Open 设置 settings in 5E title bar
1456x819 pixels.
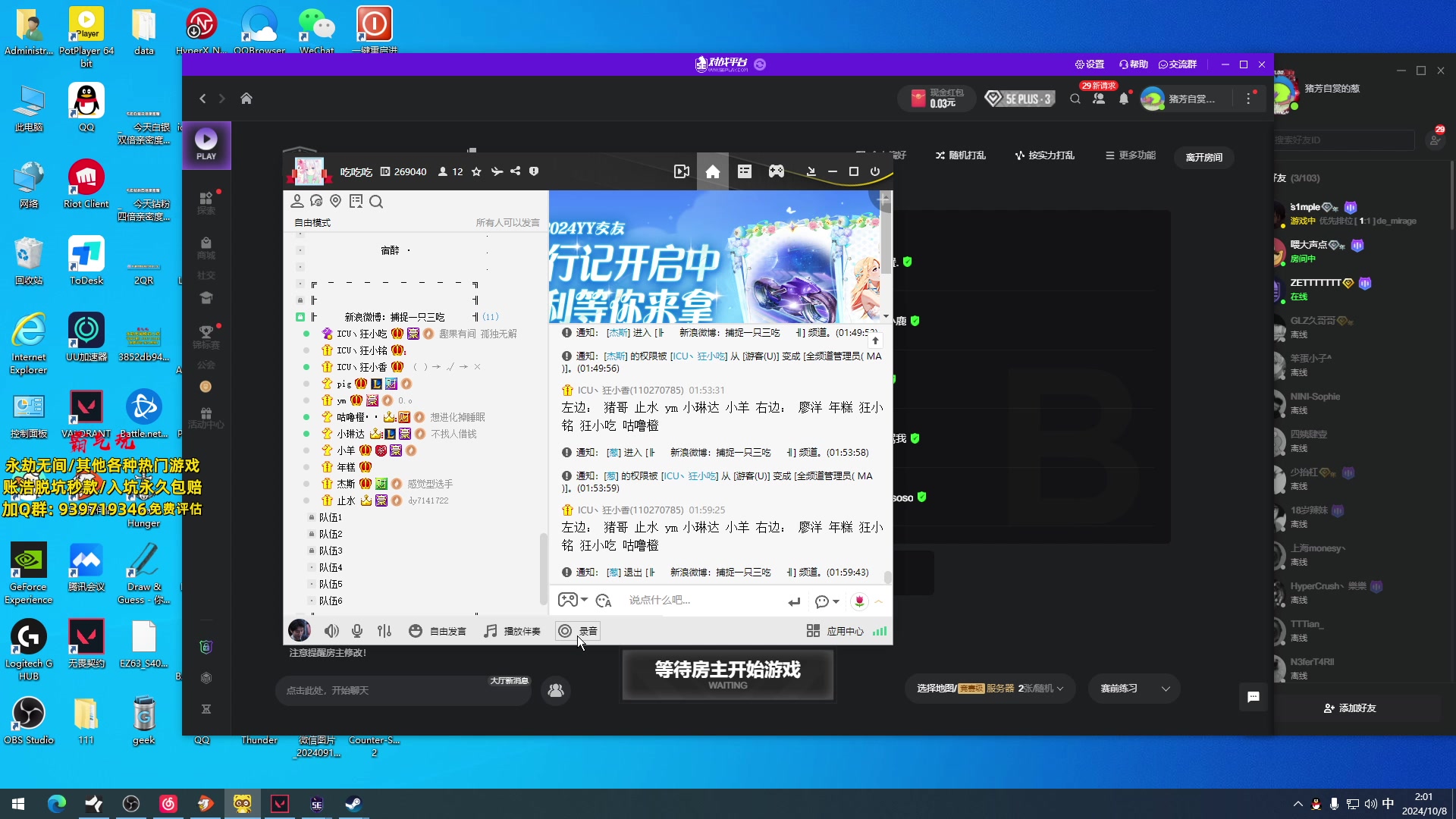click(1090, 64)
